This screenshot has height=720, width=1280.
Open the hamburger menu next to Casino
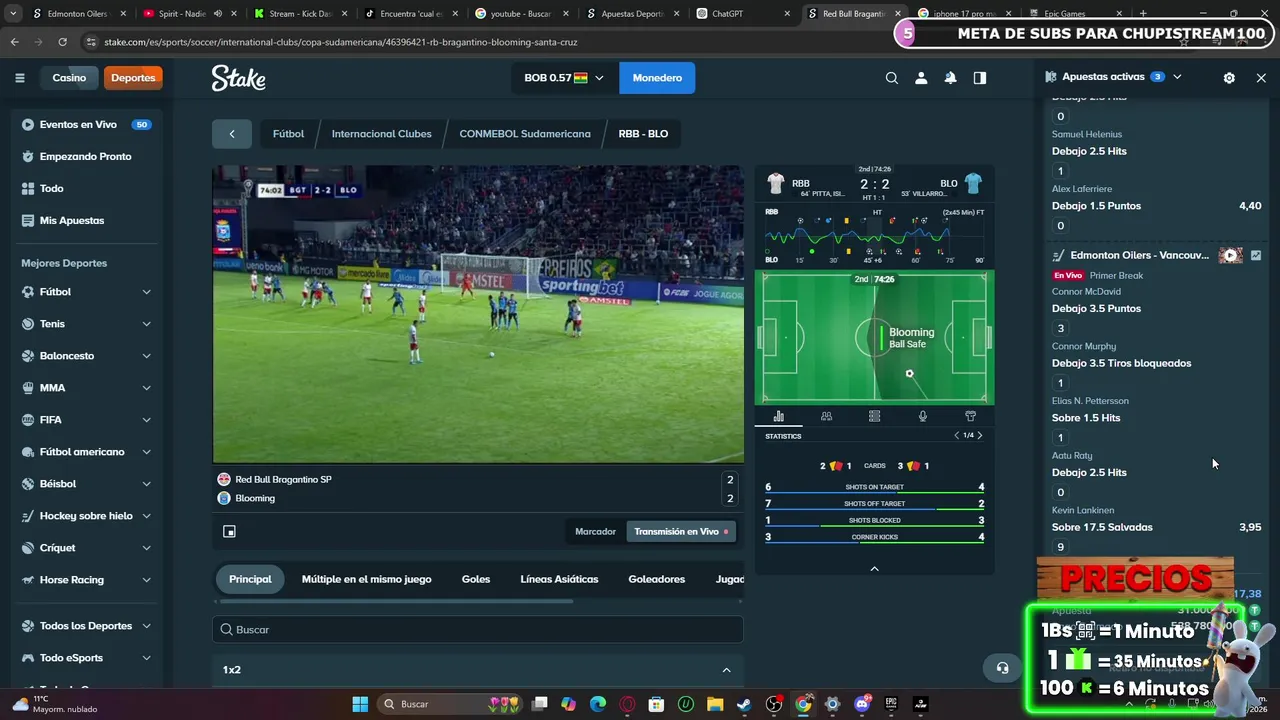pos(19,78)
